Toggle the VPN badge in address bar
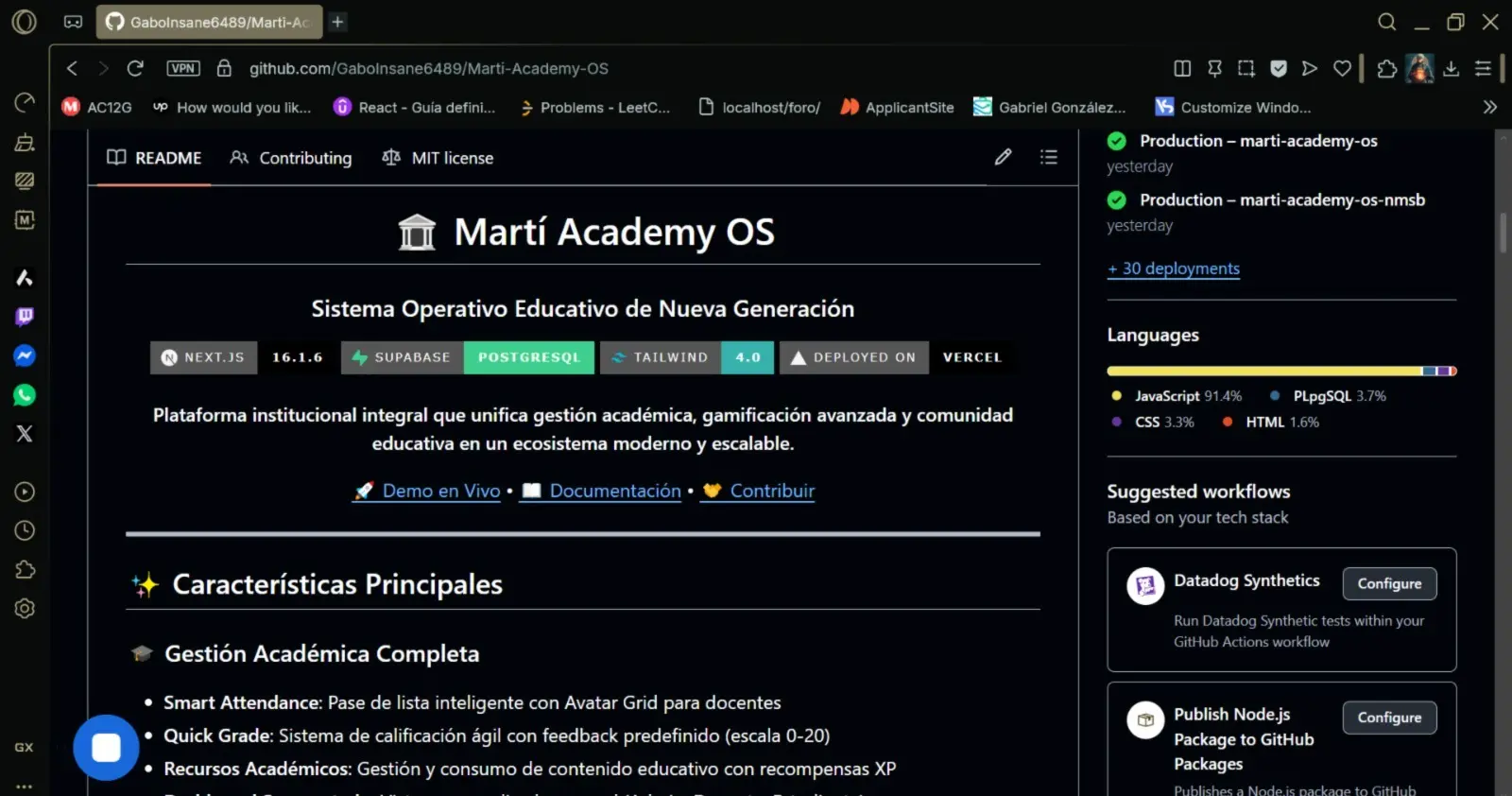The image size is (1512, 796). pyautogui.click(x=183, y=68)
